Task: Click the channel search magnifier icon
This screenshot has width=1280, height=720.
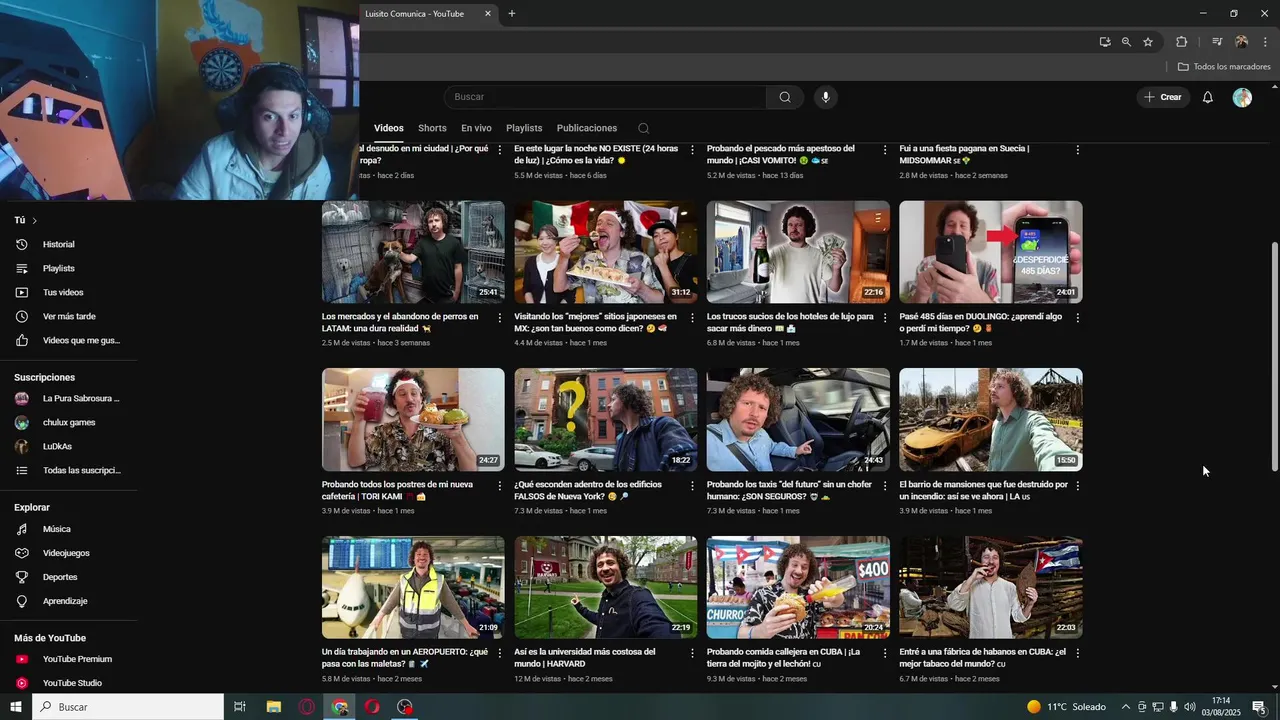Action: (643, 128)
